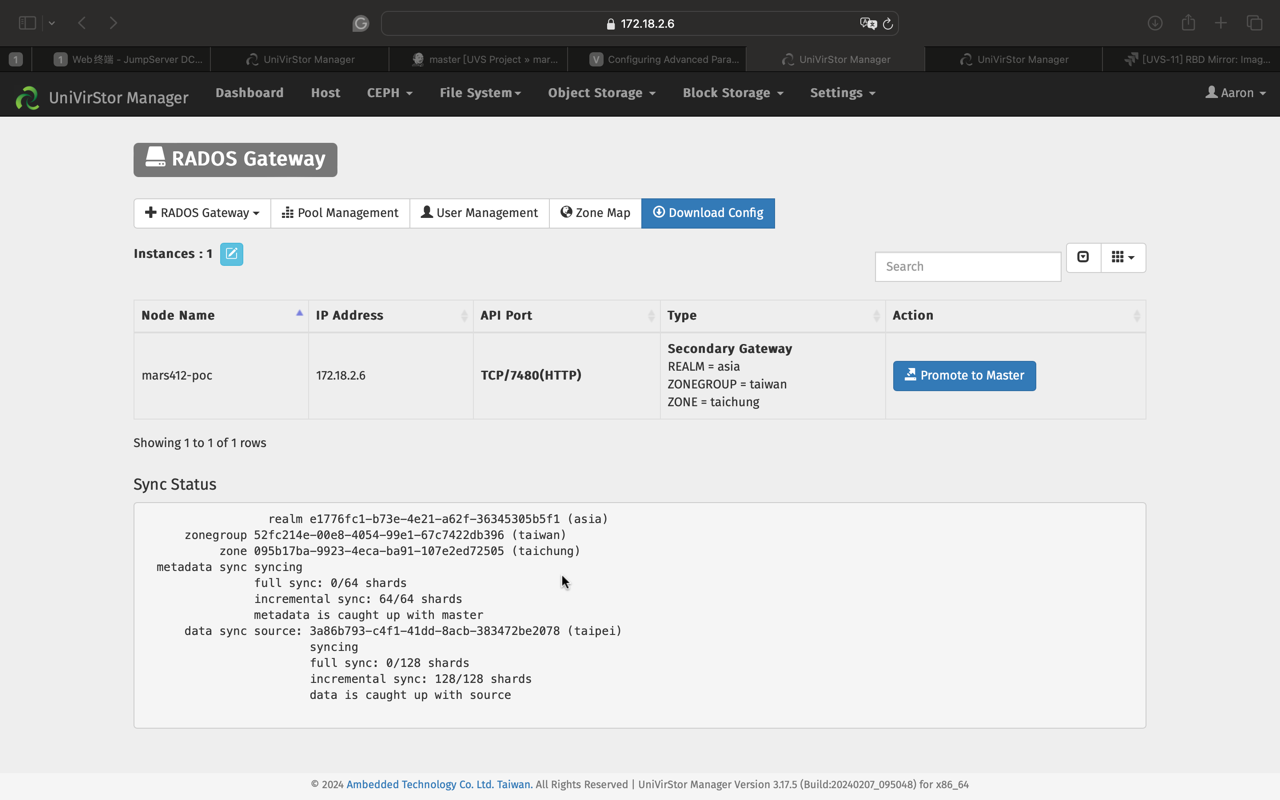Viewport: 1280px width, 800px height.
Task: Open new browser tab plus icon
Action: 1221,23
